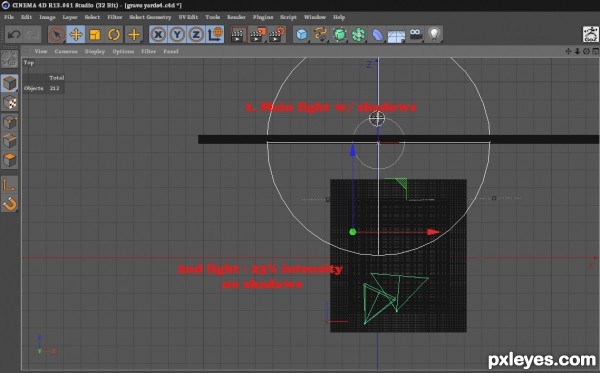This screenshot has width=600, height=373.
Task: Open the array modeling objects icon
Action: tap(359, 35)
